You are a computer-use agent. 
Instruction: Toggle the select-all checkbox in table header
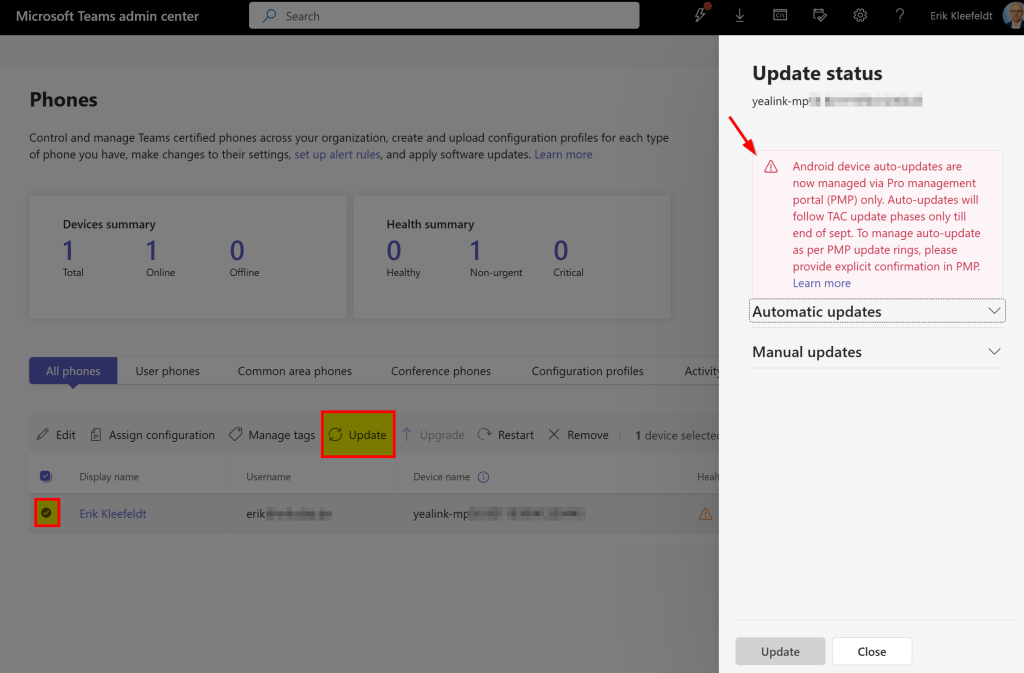point(46,477)
